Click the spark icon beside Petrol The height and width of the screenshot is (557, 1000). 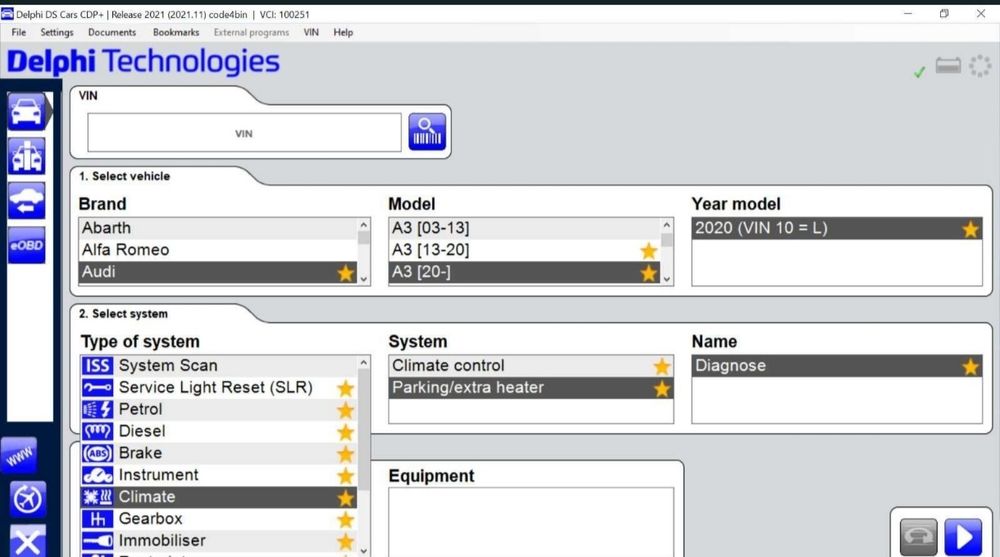98,409
